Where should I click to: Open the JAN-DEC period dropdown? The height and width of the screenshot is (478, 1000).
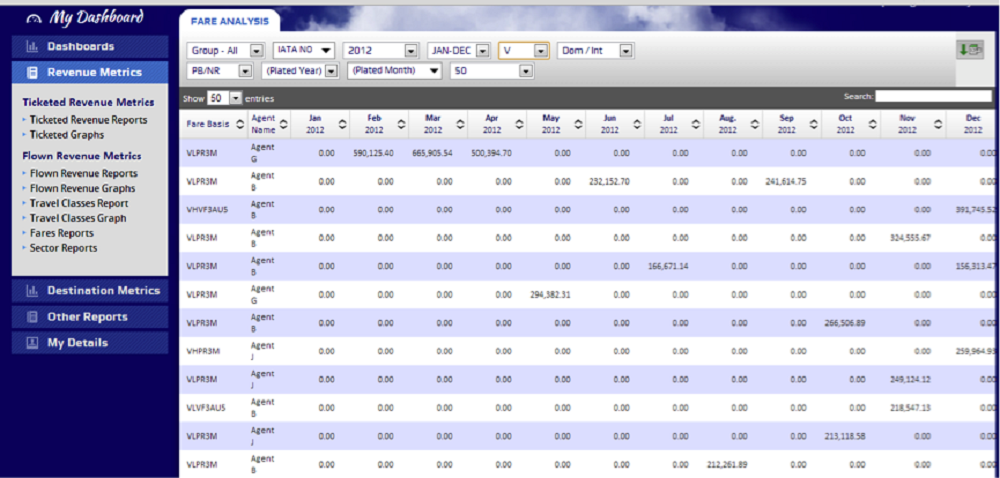481,50
